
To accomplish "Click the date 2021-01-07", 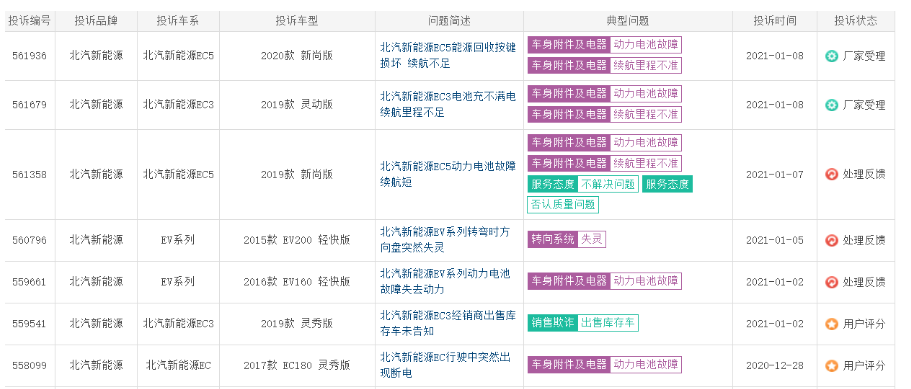I will point(775,174).
